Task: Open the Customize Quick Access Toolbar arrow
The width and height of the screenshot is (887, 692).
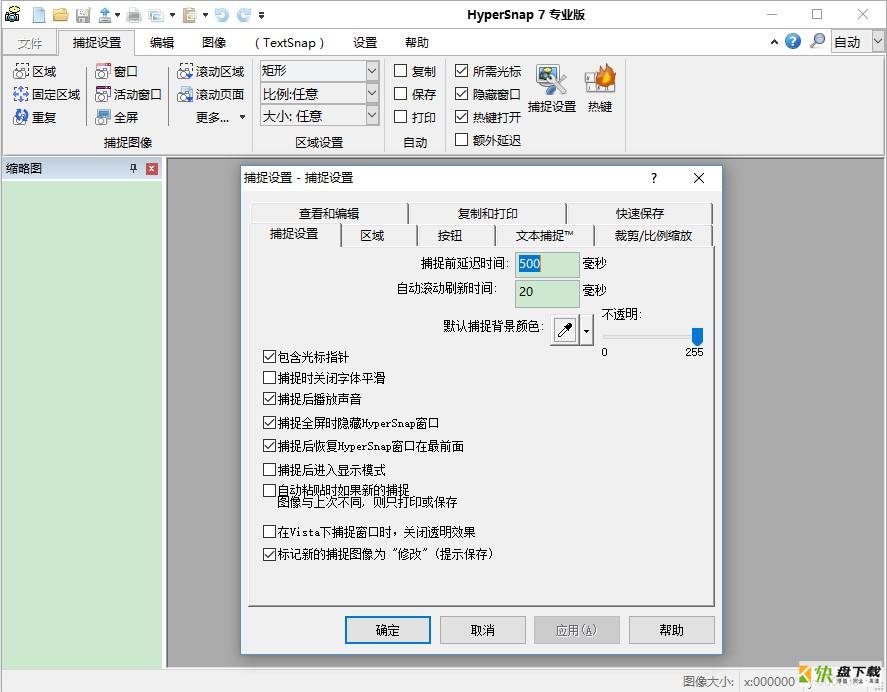Action: point(261,15)
